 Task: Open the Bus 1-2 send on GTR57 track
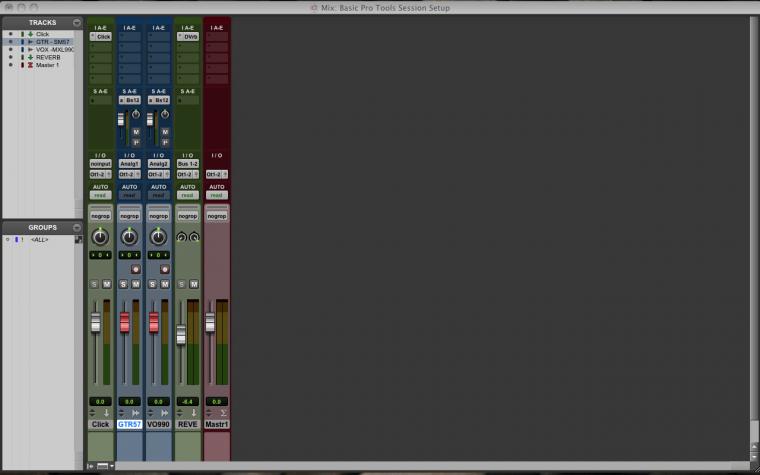coord(129,100)
